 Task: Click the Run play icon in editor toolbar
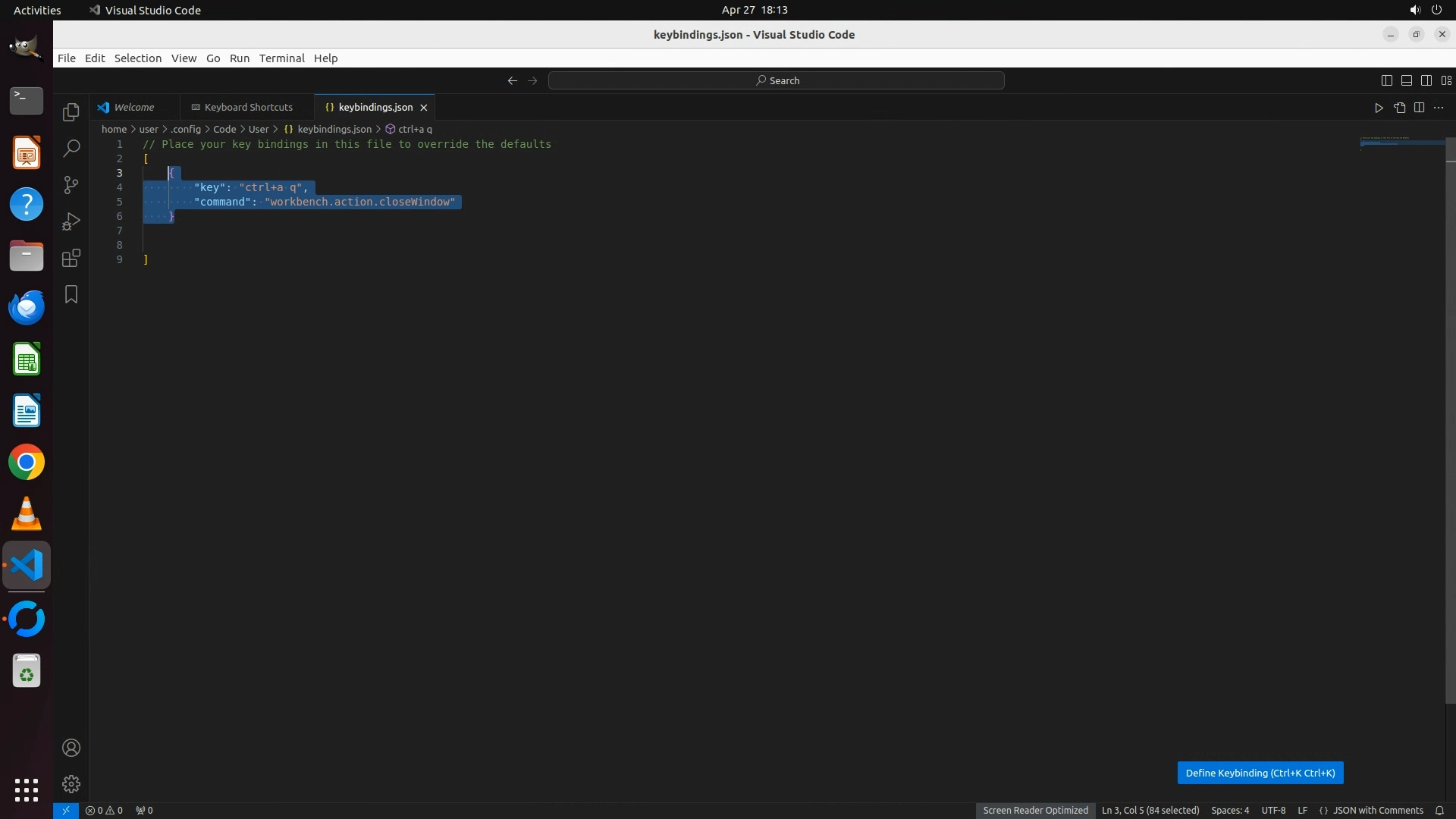(x=1379, y=108)
